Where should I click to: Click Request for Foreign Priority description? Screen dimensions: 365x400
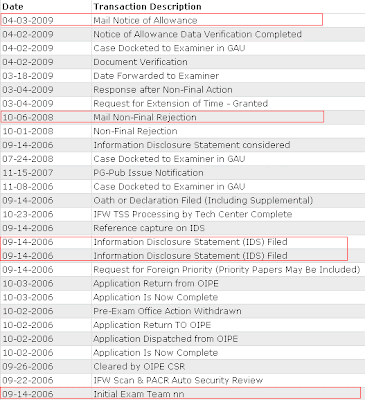227,270
